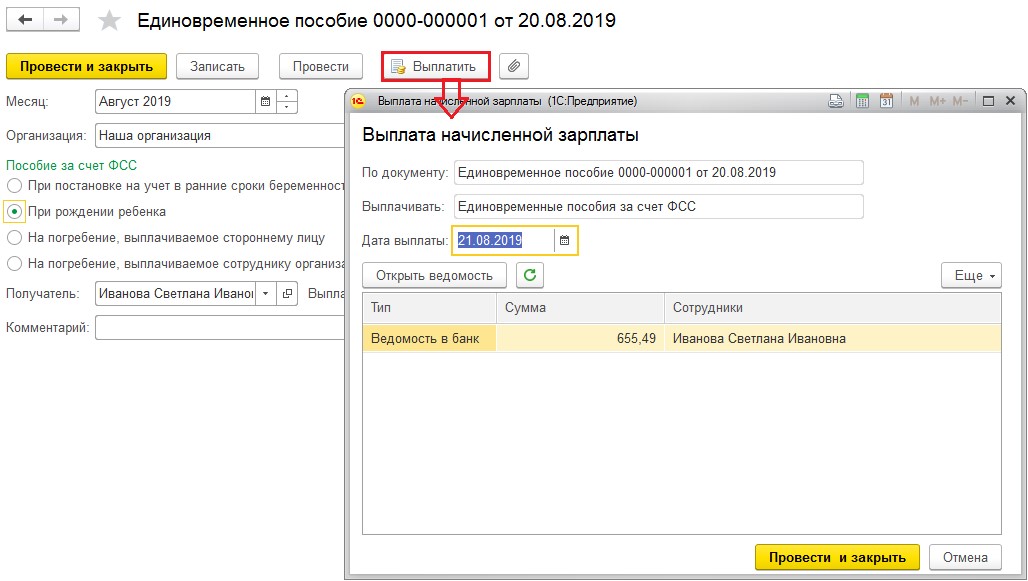The width and height of the screenshot is (1028, 581).
Task: Click the 'Выплатить' button
Action: coord(435,66)
